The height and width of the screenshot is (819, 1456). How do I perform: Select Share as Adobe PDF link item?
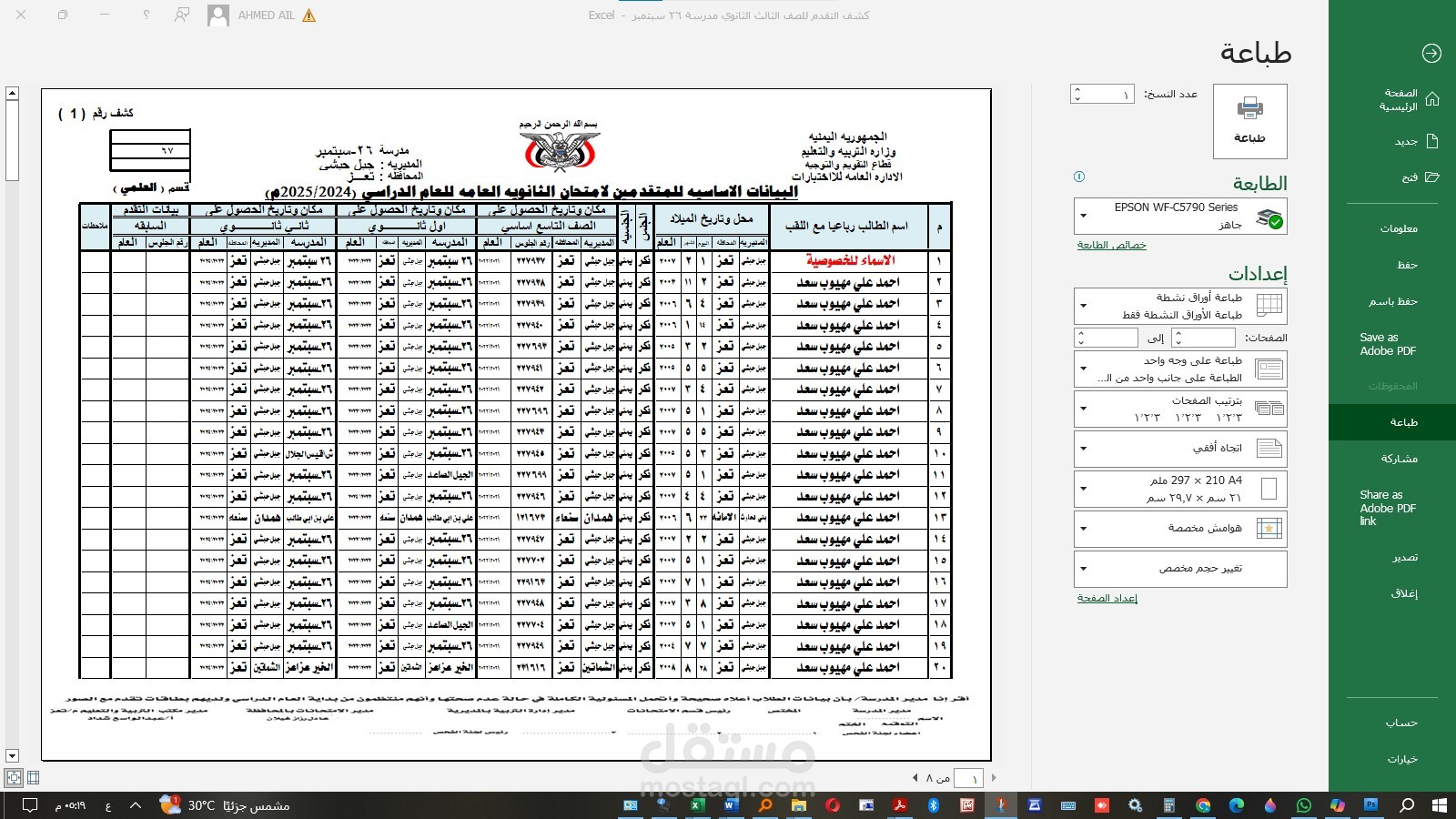(x=1392, y=508)
